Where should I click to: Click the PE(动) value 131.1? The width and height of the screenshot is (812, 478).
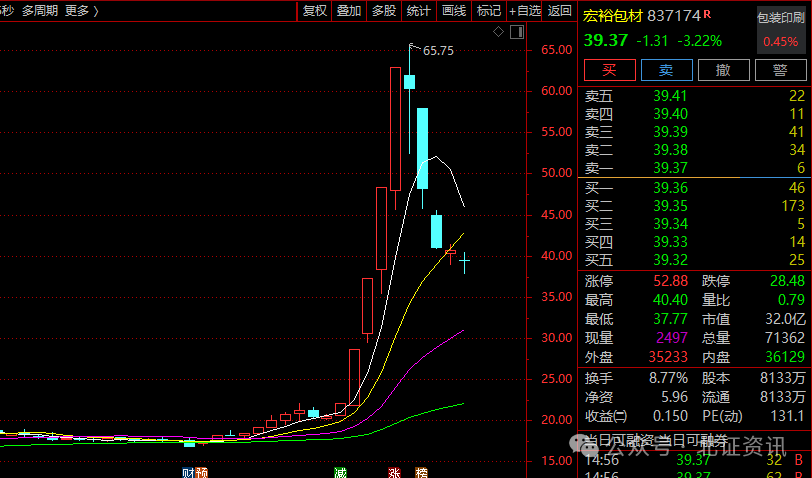[788, 416]
